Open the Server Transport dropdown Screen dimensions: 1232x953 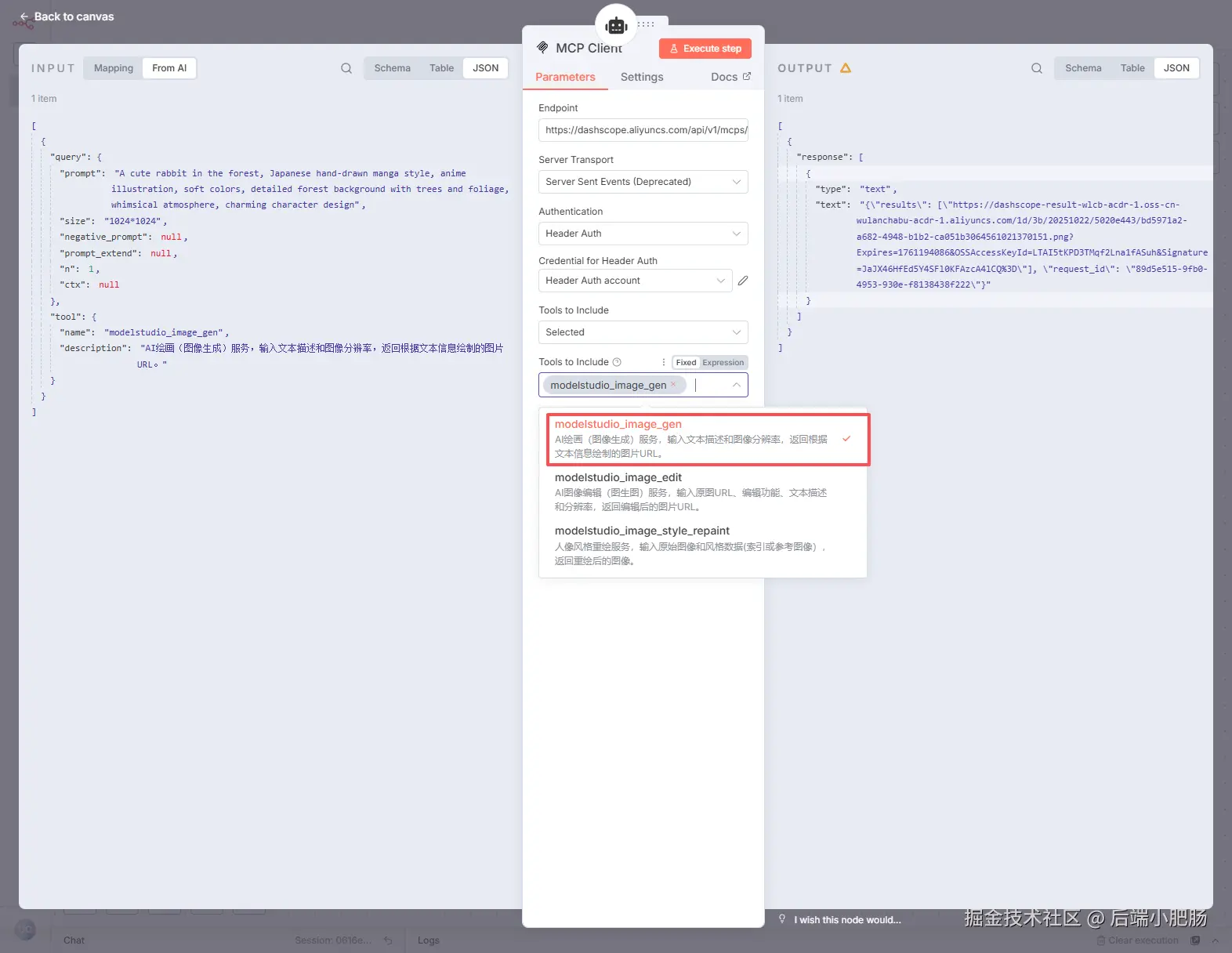coord(643,182)
